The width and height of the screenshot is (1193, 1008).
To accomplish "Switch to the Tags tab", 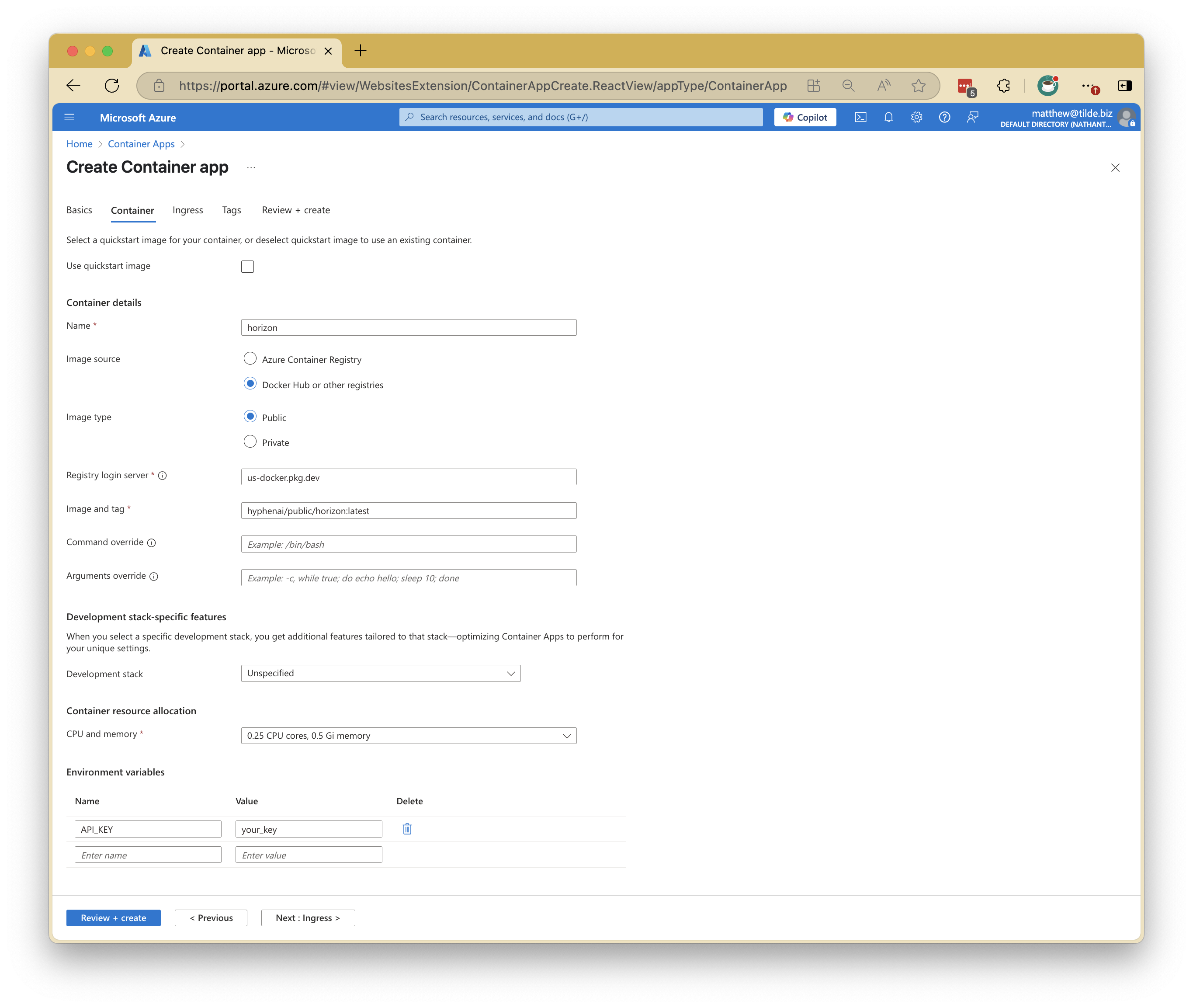I will click(x=232, y=210).
